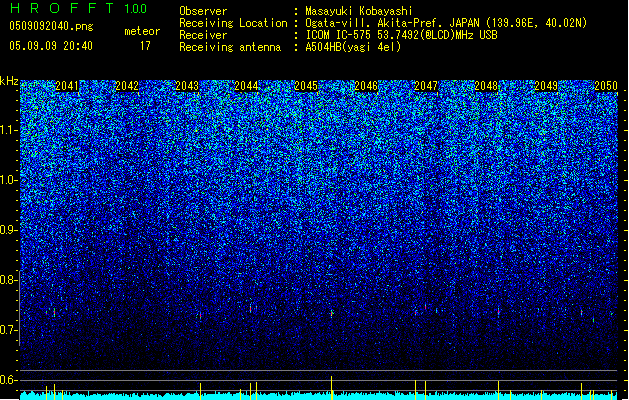The image size is (629, 400).
Task: Click the Observer label
Action: pos(203,11)
